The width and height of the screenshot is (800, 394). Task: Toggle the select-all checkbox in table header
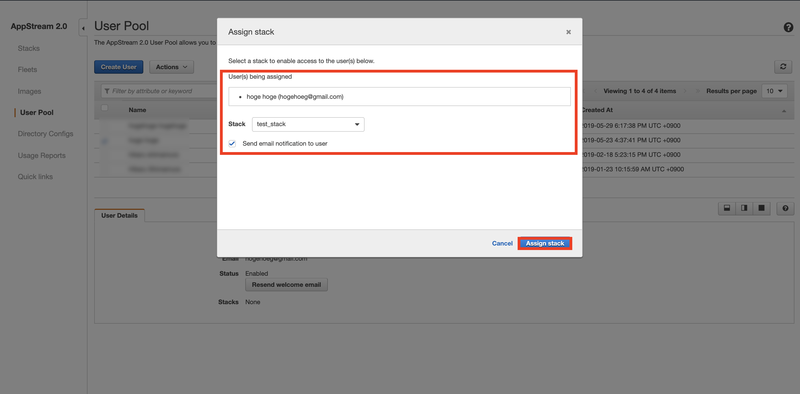coord(105,108)
